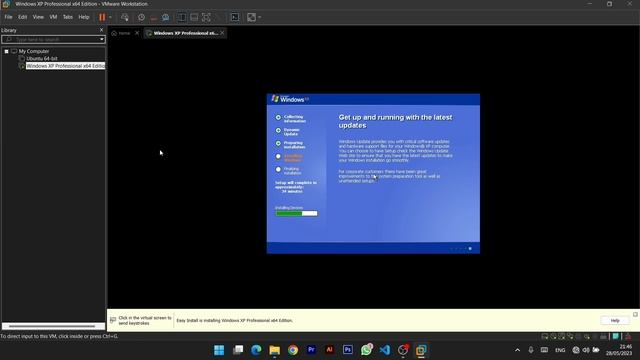The height and width of the screenshot is (360, 640).
Task: Open the File menu
Action: pyautogui.click(x=8, y=17)
